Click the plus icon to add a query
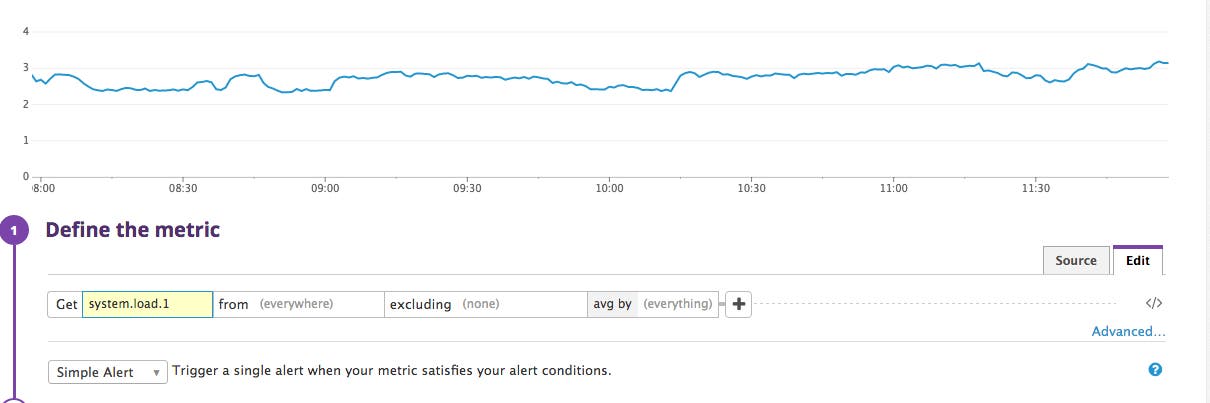 739,305
